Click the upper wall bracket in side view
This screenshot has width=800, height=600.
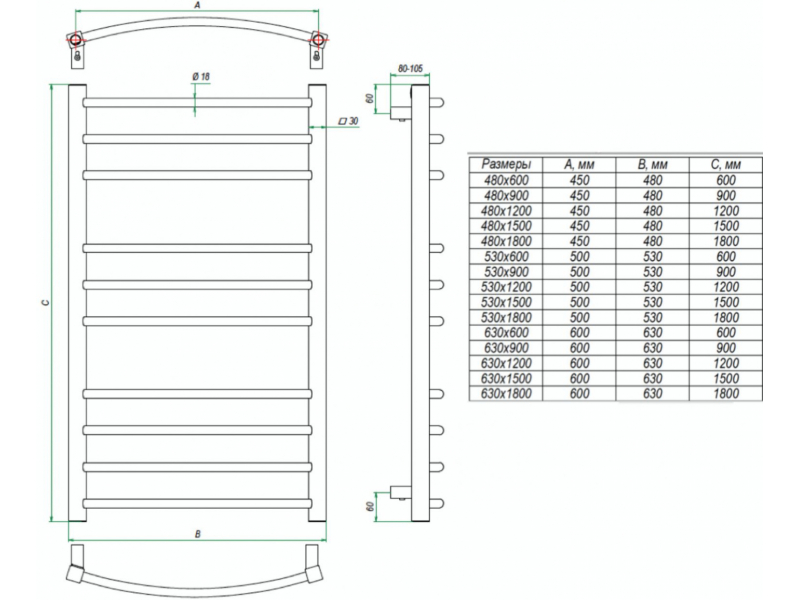coord(401,112)
